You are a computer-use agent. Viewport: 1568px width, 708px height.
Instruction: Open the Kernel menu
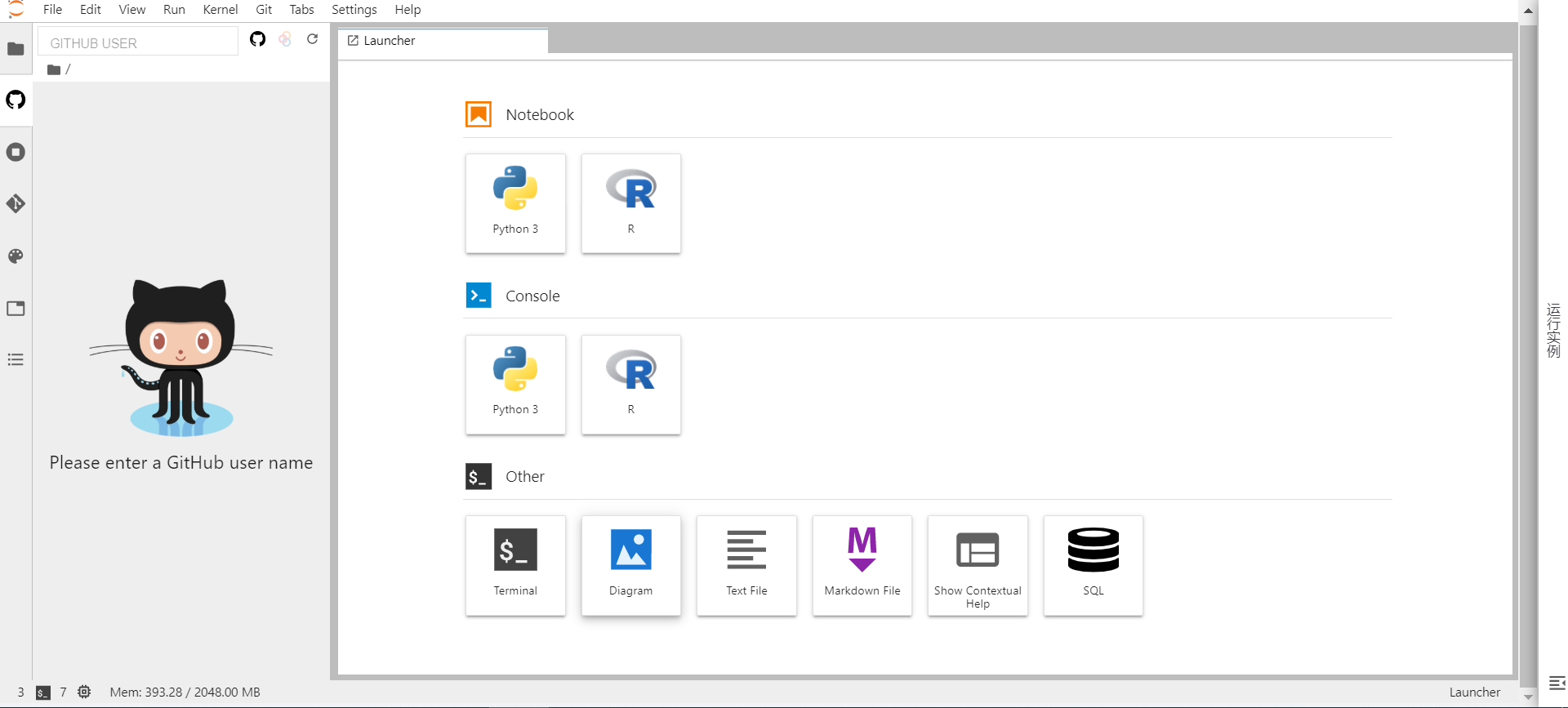pos(220,10)
